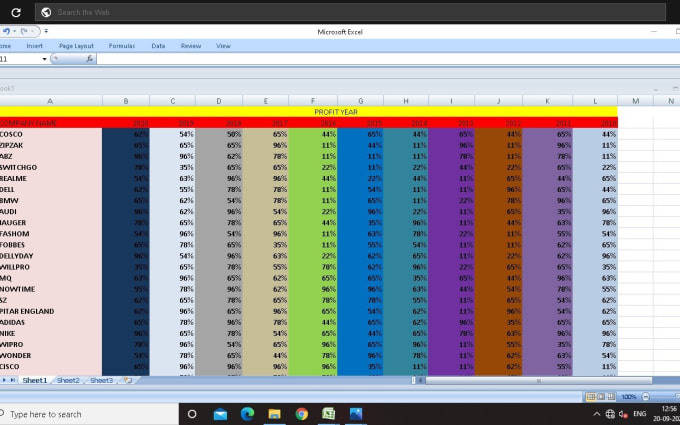The width and height of the screenshot is (680, 425).
Task: Show hidden system tray icons
Action: (x=597, y=414)
